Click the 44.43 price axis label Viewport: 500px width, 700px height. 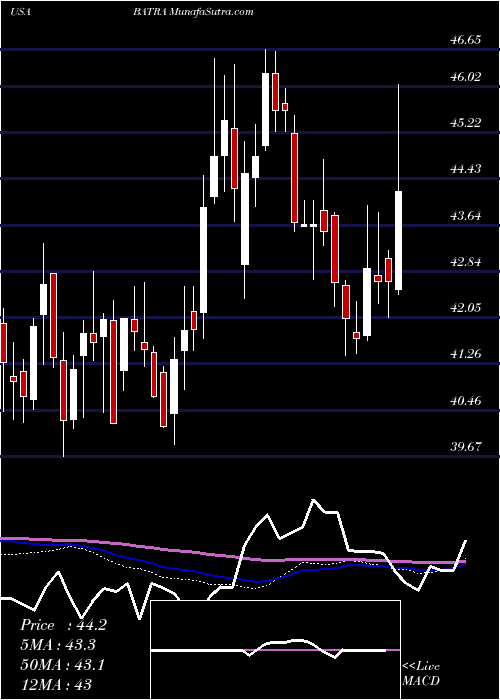pos(466,169)
